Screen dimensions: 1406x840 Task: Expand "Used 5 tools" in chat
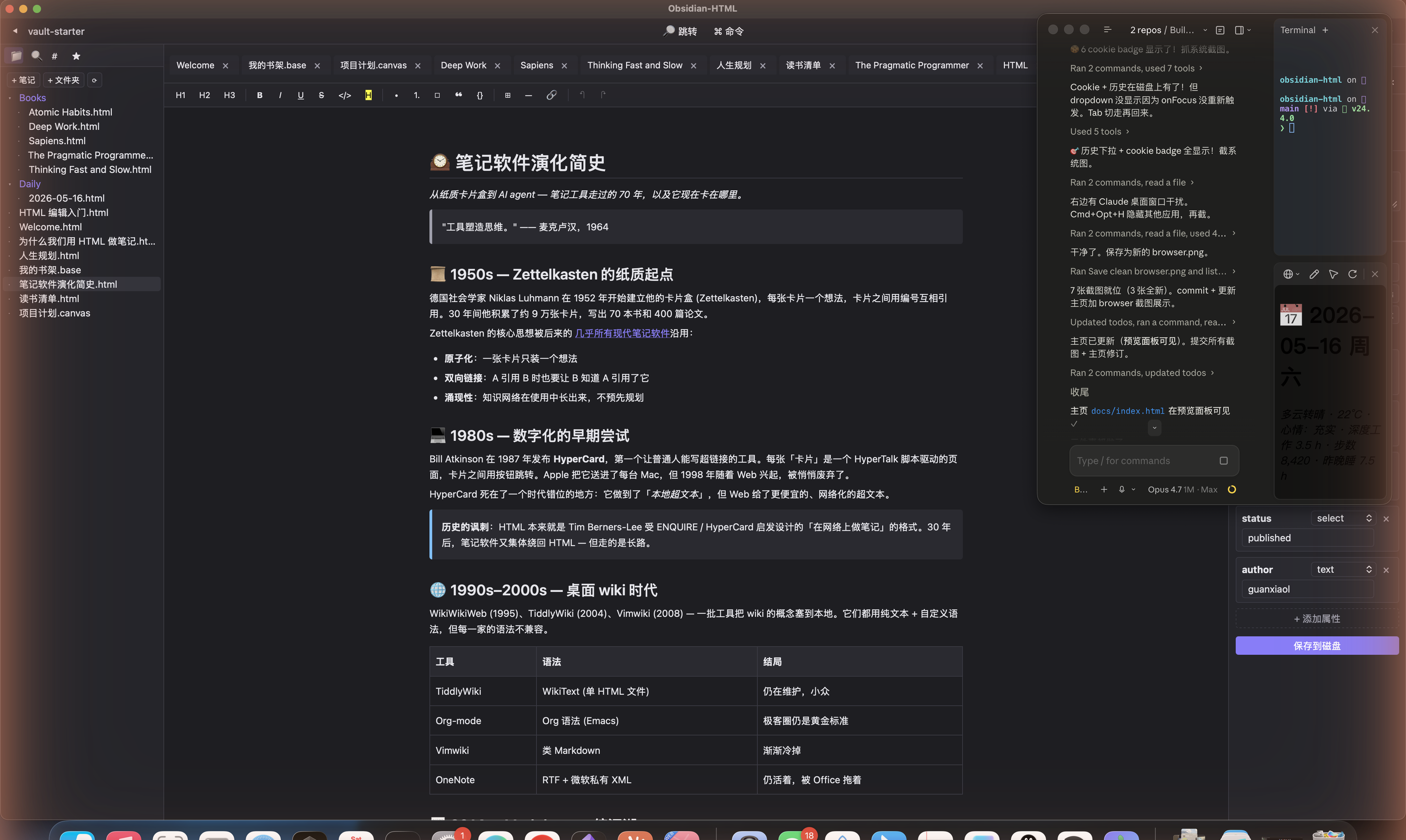(1099, 132)
